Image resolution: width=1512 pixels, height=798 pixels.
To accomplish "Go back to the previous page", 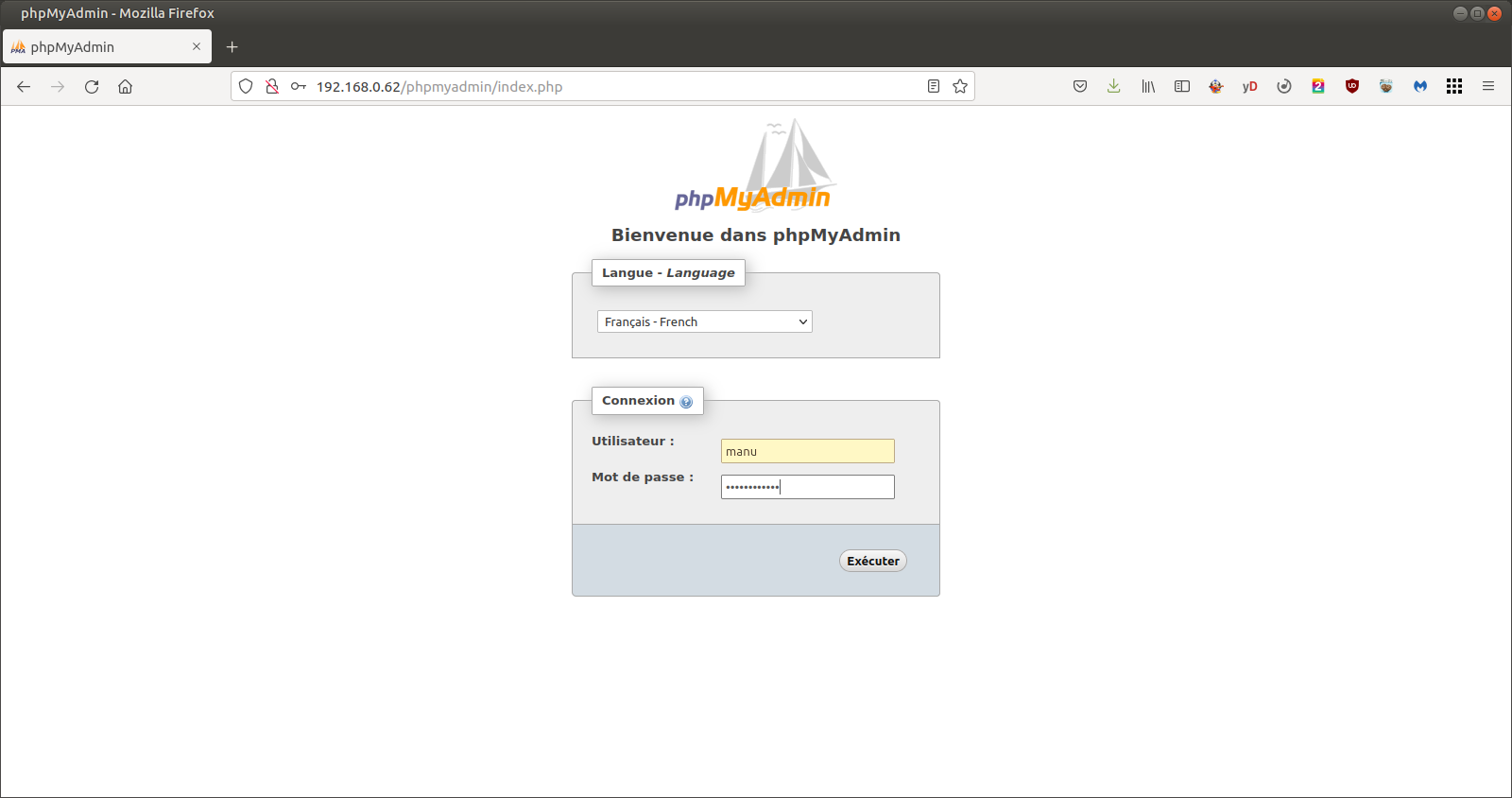I will tap(24, 86).
